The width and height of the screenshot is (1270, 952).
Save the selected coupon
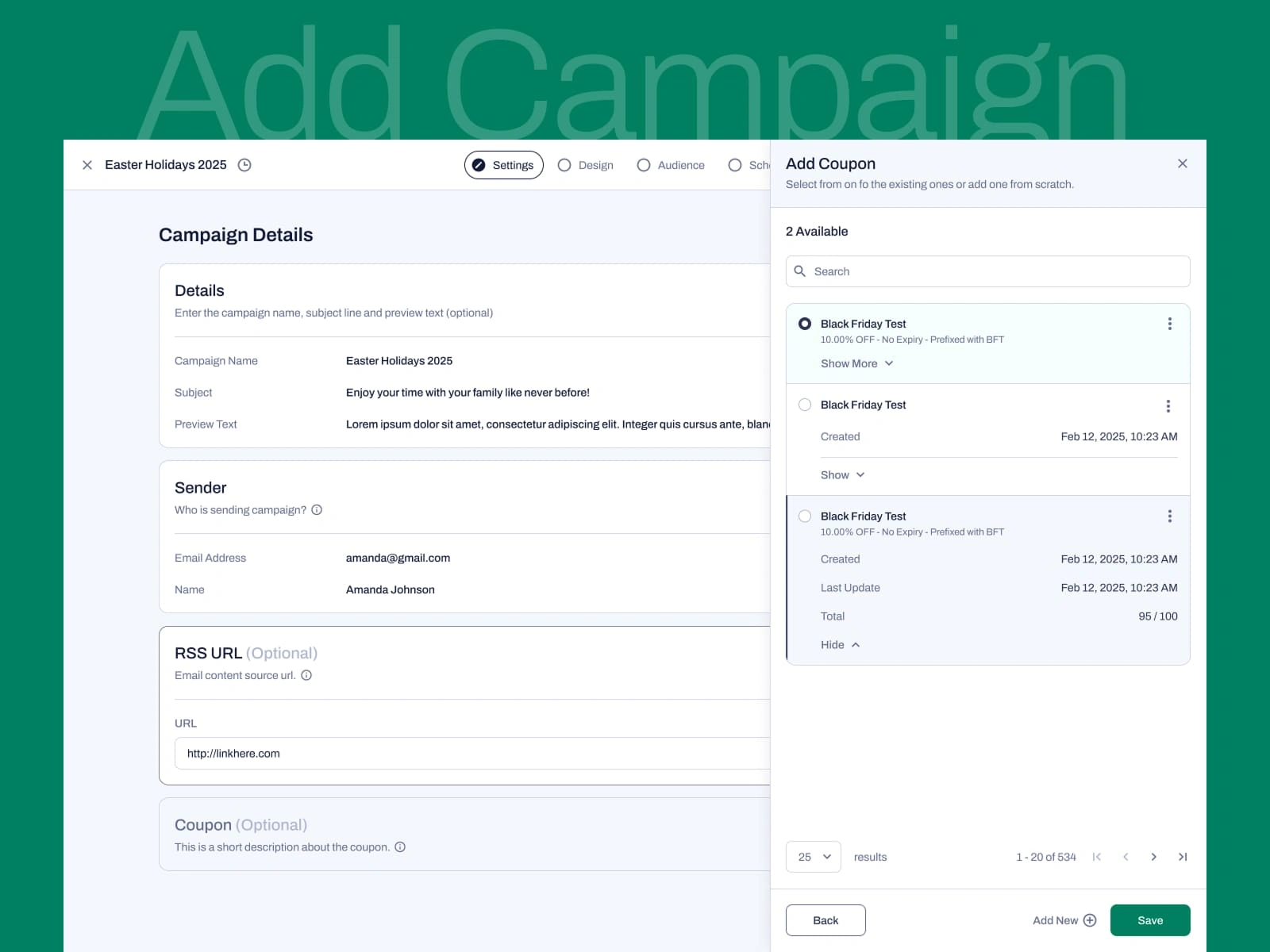point(1150,919)
